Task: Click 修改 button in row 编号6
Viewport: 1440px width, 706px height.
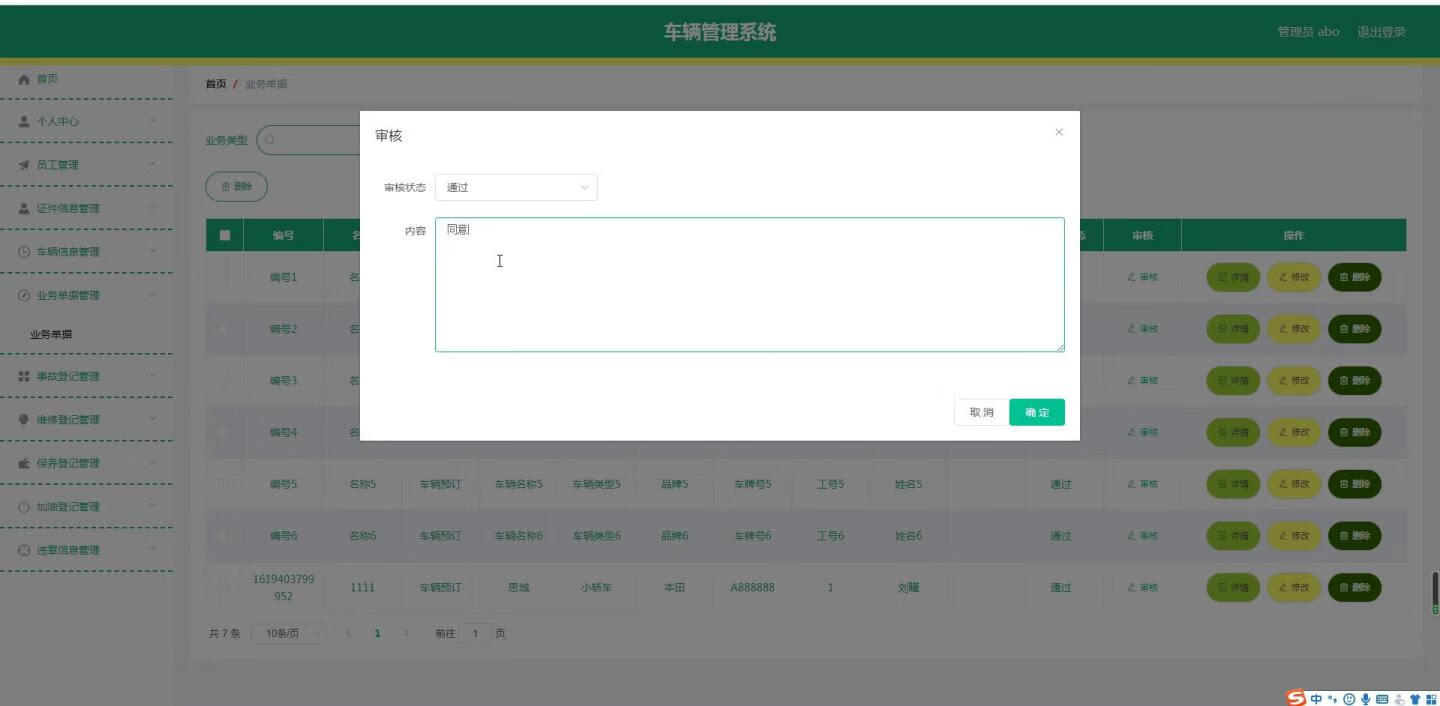Action: pos(1293,536)
